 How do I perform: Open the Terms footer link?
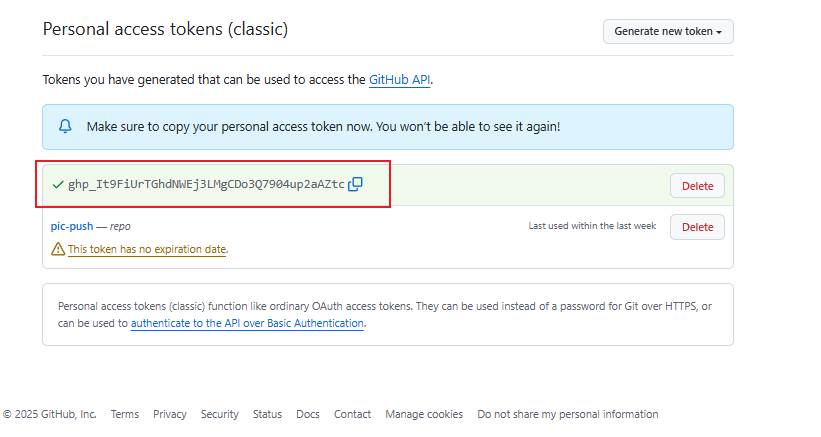click(x=125, y=414)
